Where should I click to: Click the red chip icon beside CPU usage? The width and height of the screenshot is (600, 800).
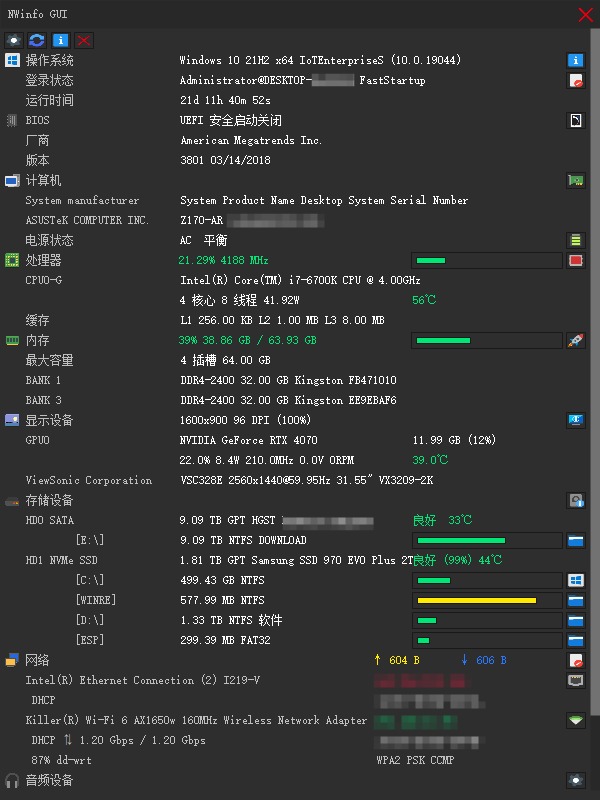pyautogui.click(x=575, y=260)
